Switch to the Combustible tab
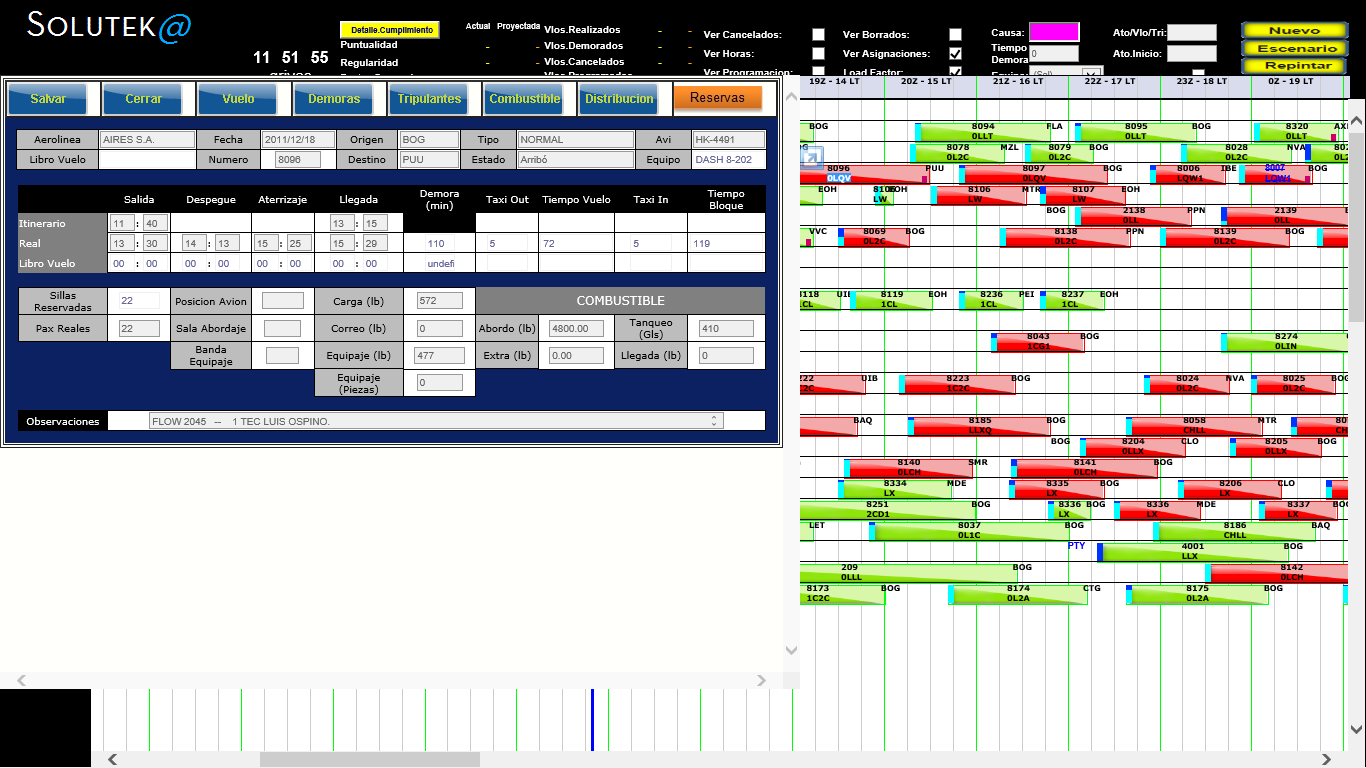The width and height of the screenshot is (1366, 768). [x=524, y=99]
